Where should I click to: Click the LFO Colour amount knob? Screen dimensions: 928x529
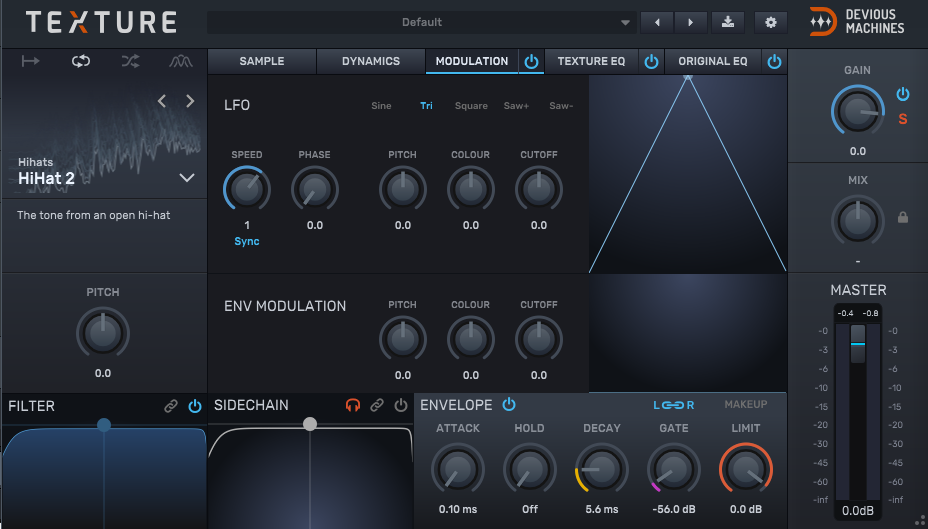[471, 189]
